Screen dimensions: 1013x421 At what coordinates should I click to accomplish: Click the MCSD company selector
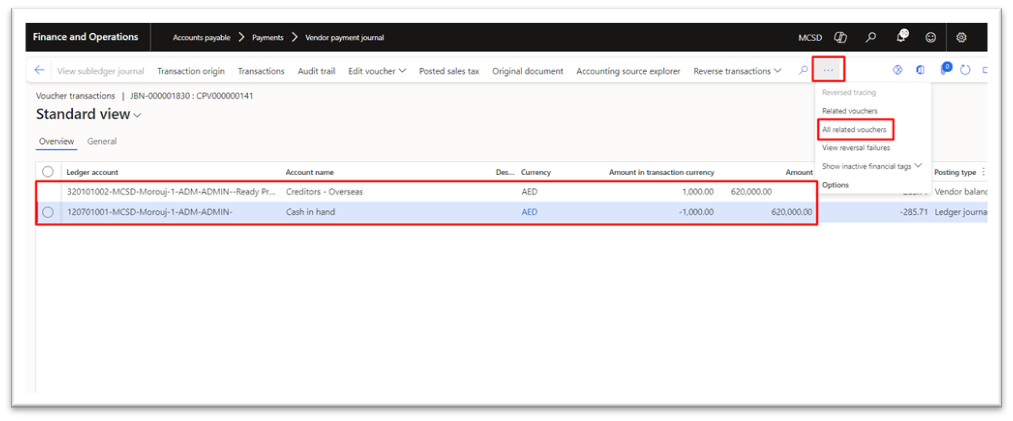click(810, 37)
